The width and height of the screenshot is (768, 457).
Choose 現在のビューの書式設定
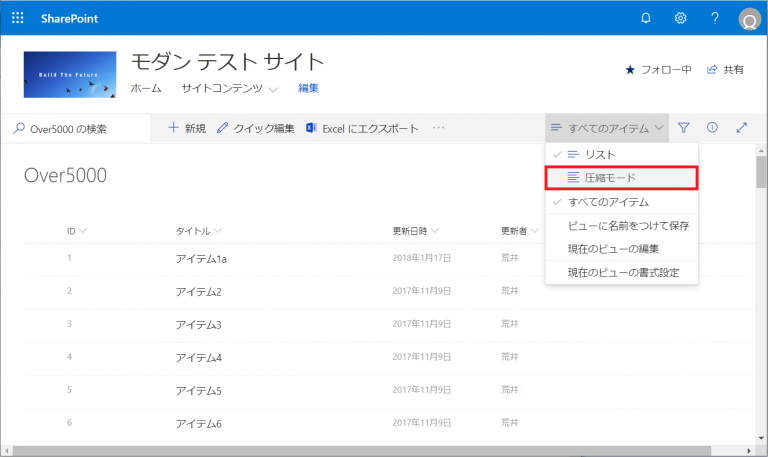coord(622,272)
